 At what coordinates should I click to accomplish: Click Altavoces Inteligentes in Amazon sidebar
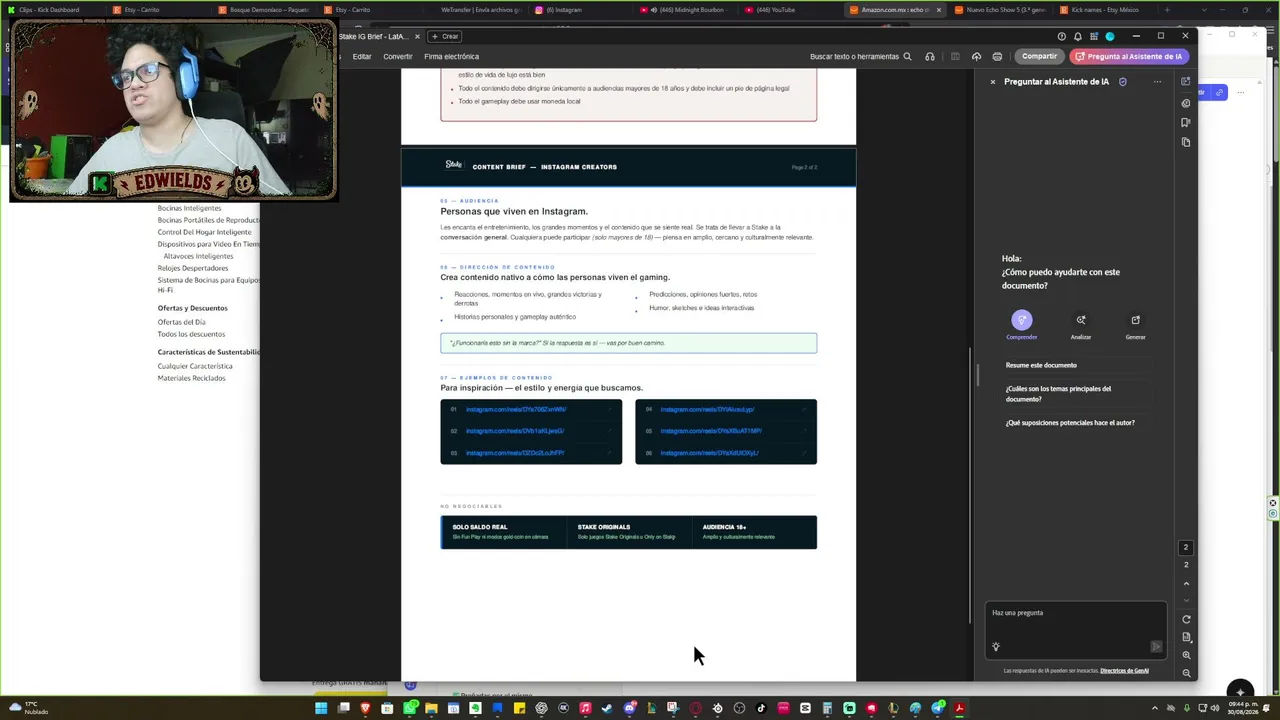coord(198,256)
